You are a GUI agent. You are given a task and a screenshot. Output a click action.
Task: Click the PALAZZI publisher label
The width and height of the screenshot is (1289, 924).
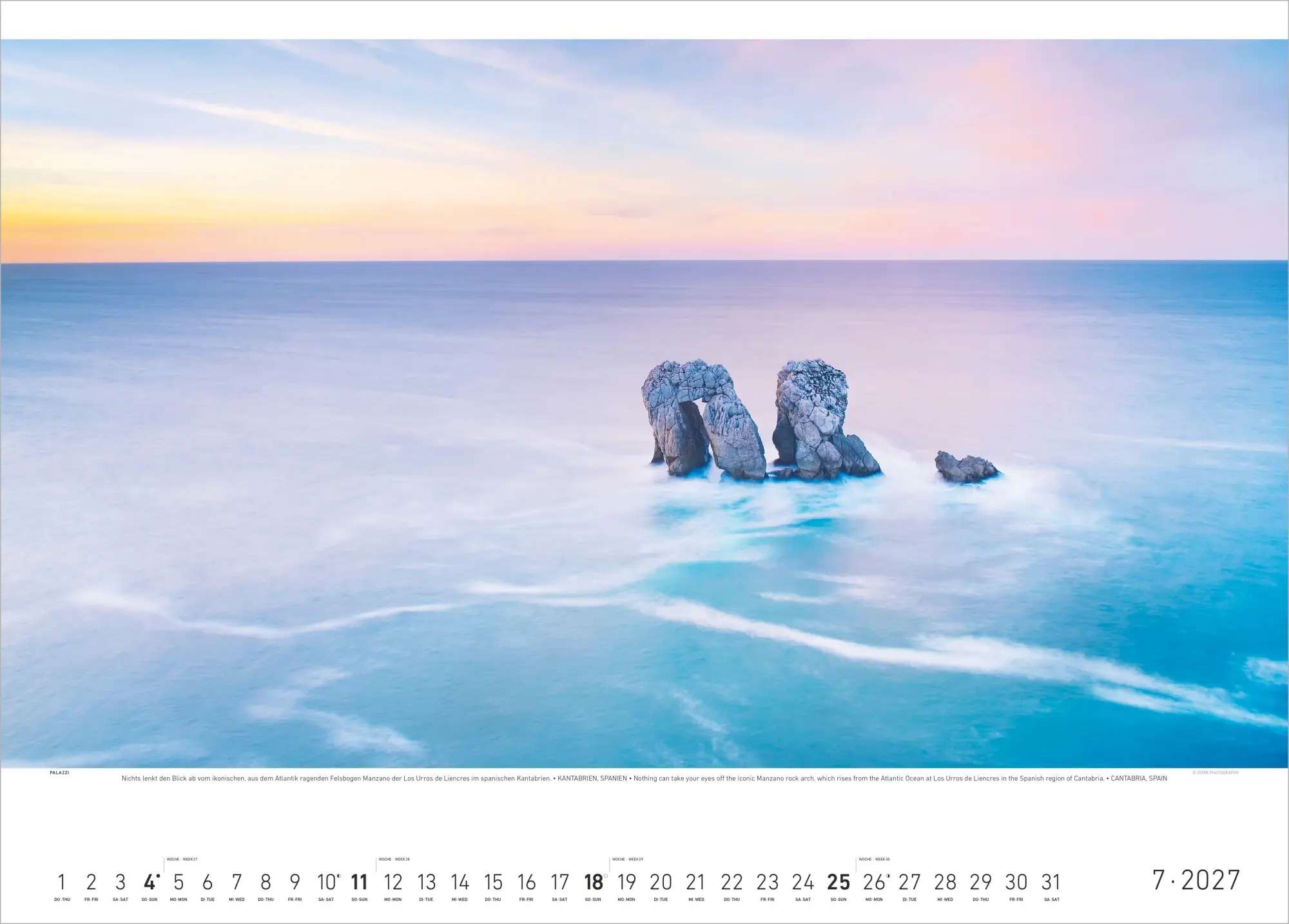[x=59, y=772]
